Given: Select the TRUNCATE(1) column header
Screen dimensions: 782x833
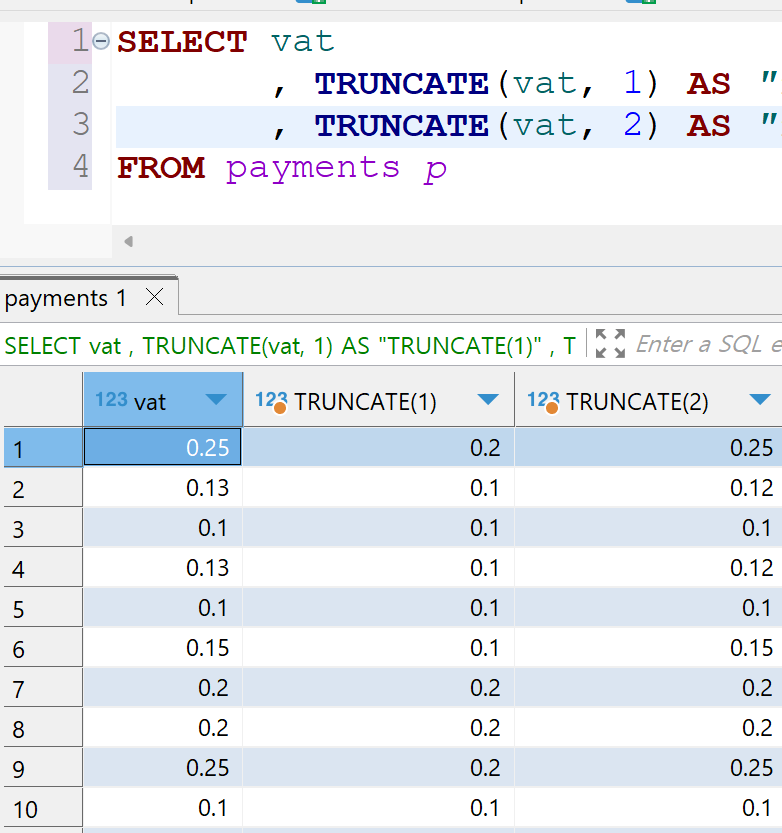Looking at the screenshot, I should pos(379,400).
